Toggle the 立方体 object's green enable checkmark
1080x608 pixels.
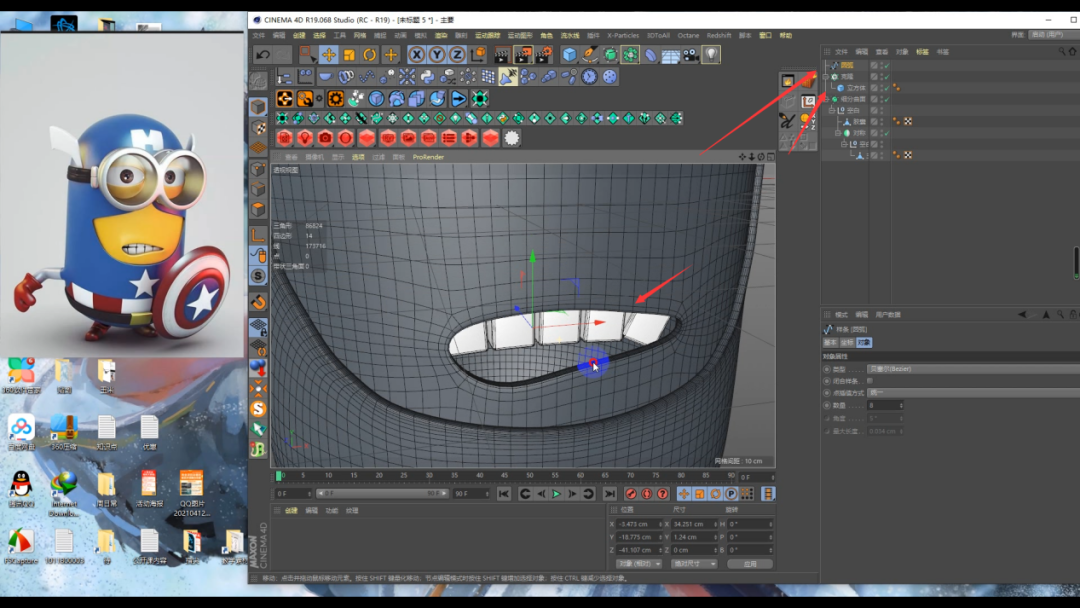point(887,87)
